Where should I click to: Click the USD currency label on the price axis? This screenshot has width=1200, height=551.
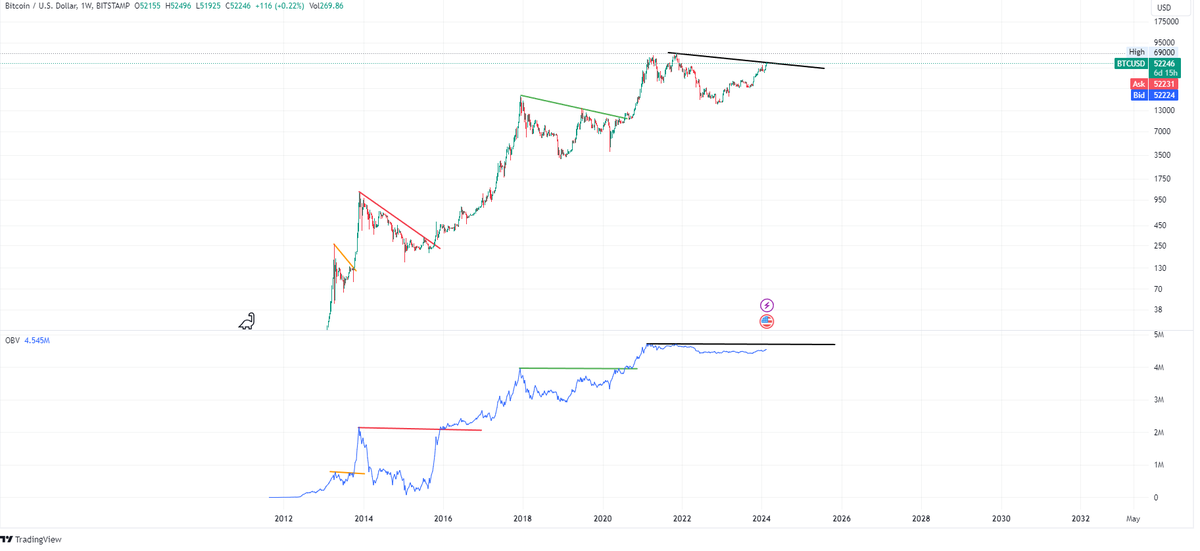pyautogui.click(x=1163, y=7)
